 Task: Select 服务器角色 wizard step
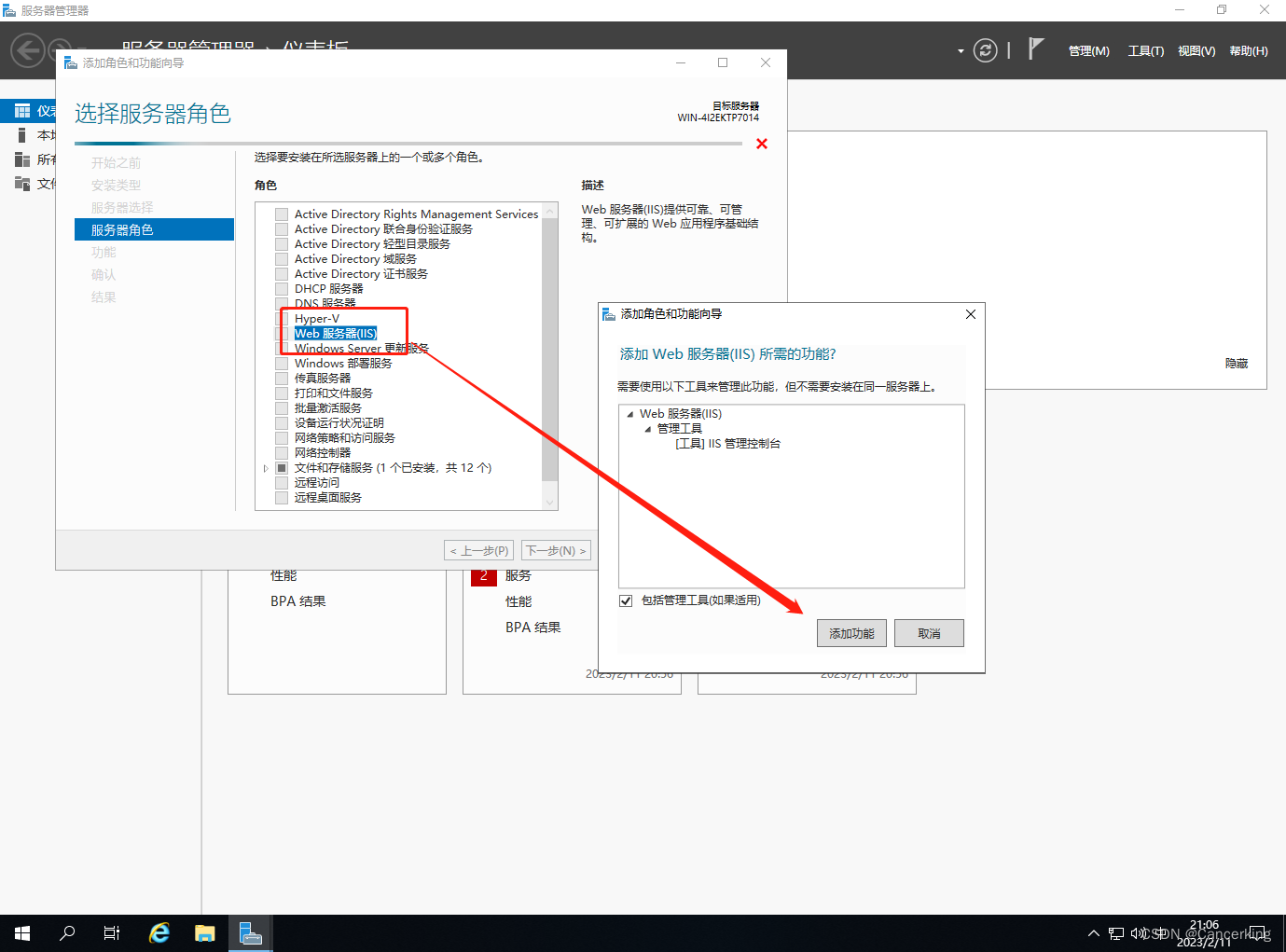[154, 229]
